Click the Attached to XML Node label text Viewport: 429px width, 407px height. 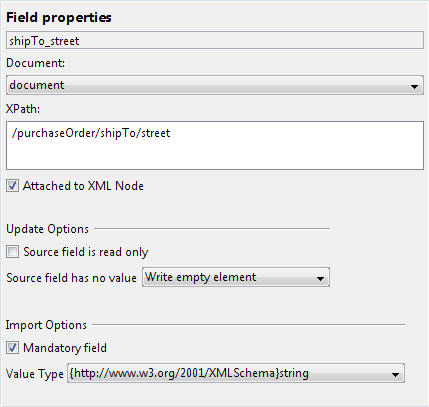[83, 186]
